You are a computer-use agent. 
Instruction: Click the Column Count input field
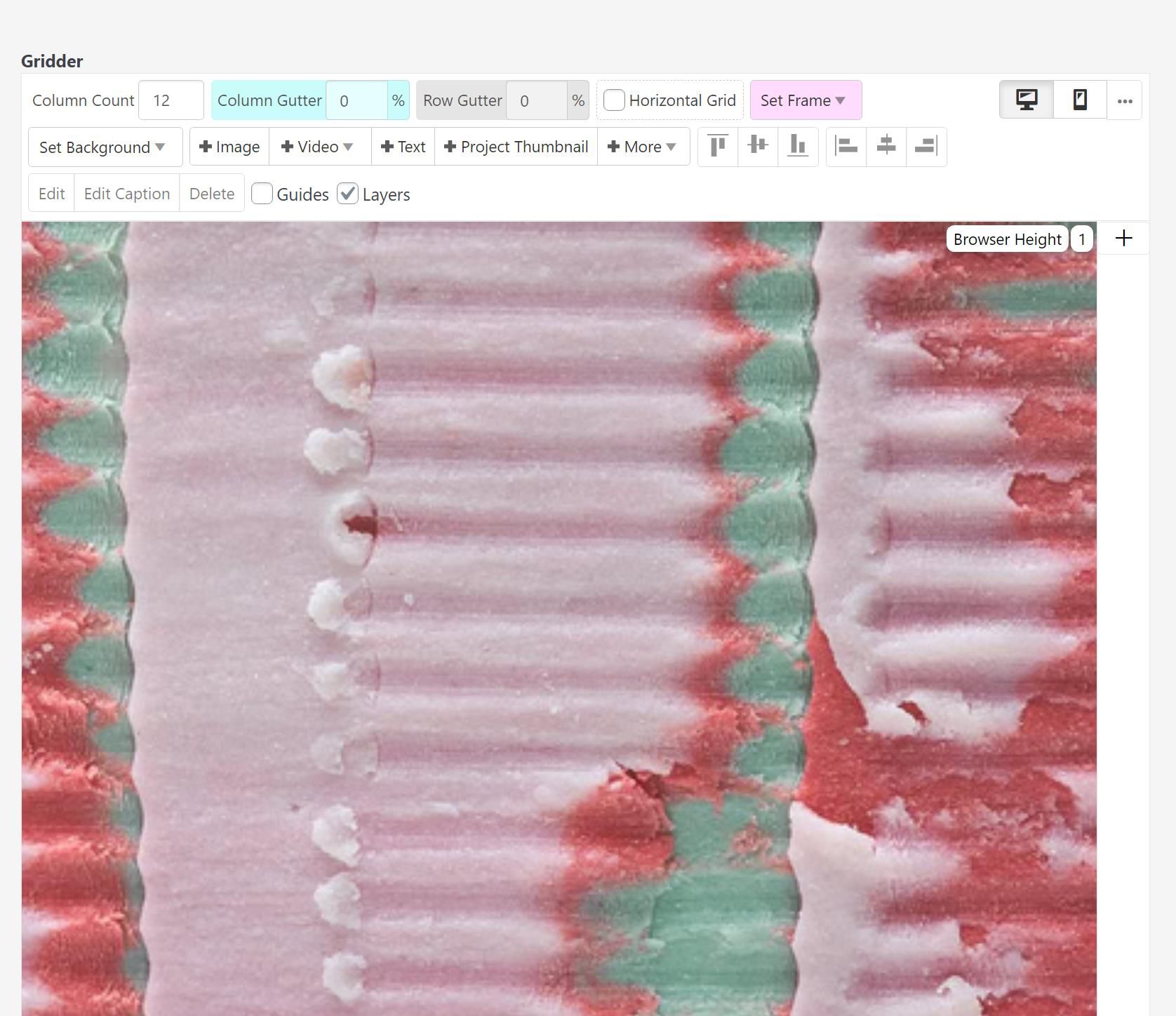tap(171, 100)
